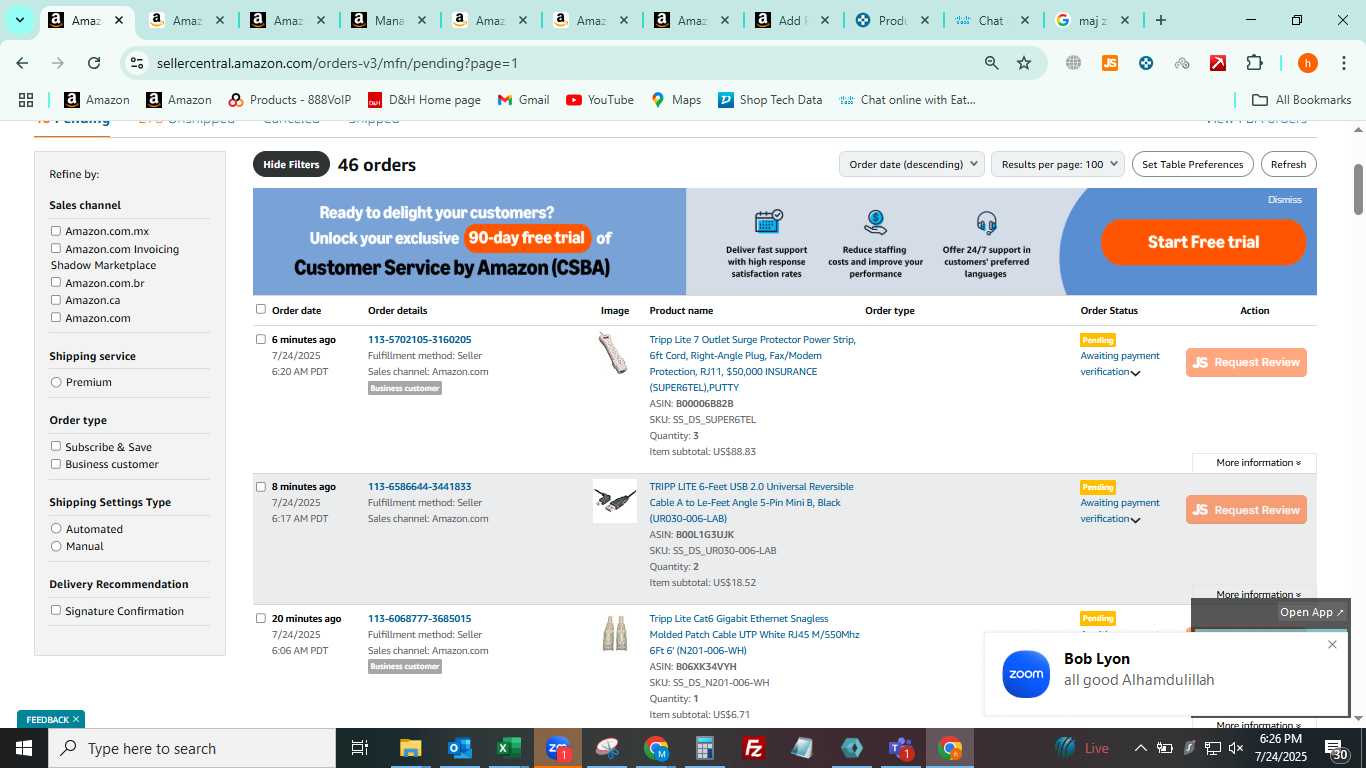Switch to the Mana browser tab
This screenshot has width=1366, height=768.
coord(388,20)
